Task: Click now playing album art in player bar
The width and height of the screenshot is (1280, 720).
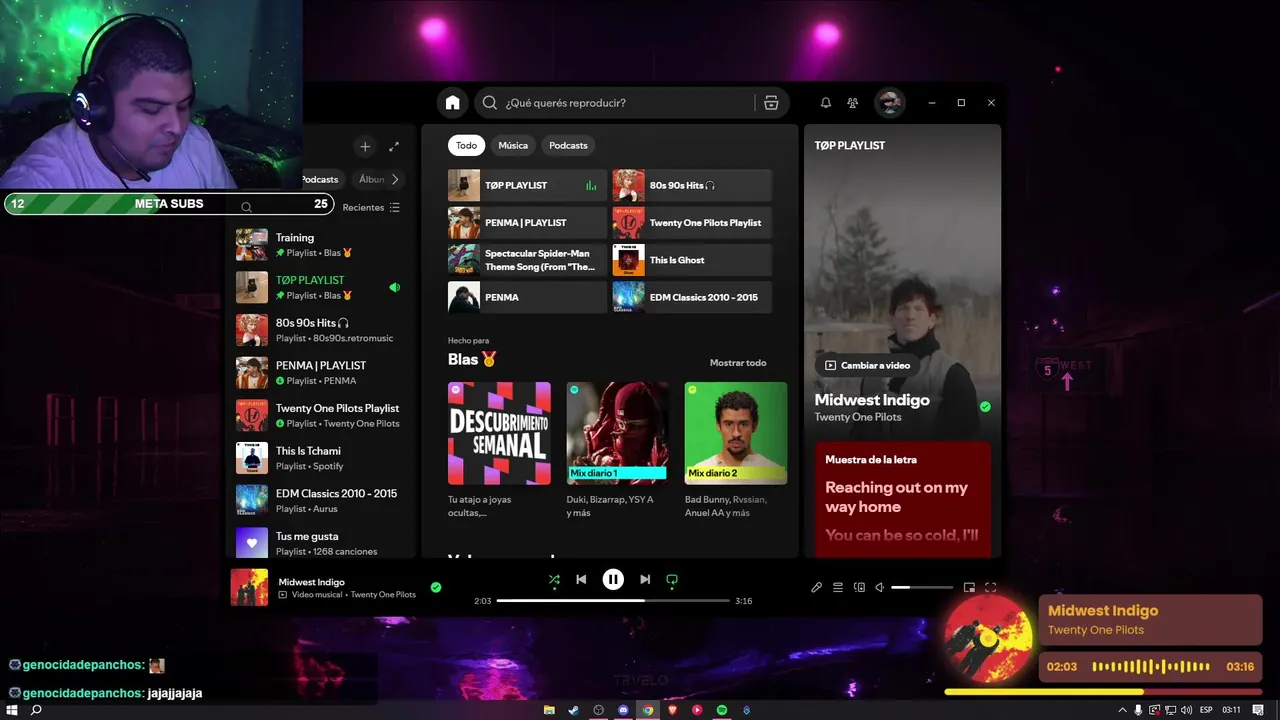Action: [x=250, y=588]
